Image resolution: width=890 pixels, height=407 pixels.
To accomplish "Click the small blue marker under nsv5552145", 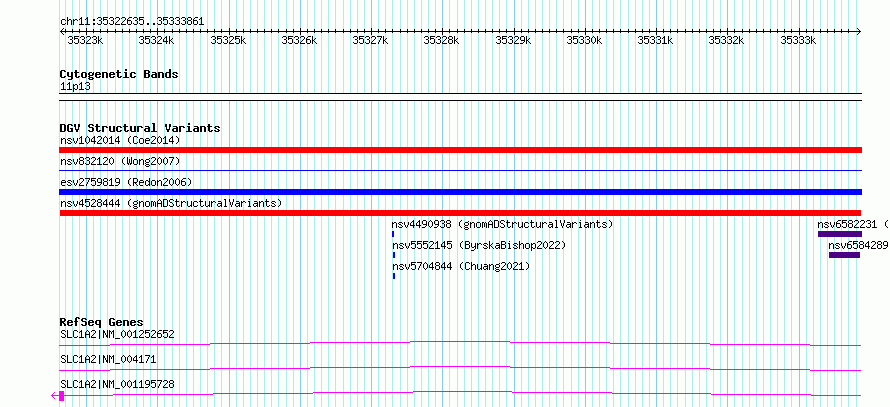I will click(393, 255).
